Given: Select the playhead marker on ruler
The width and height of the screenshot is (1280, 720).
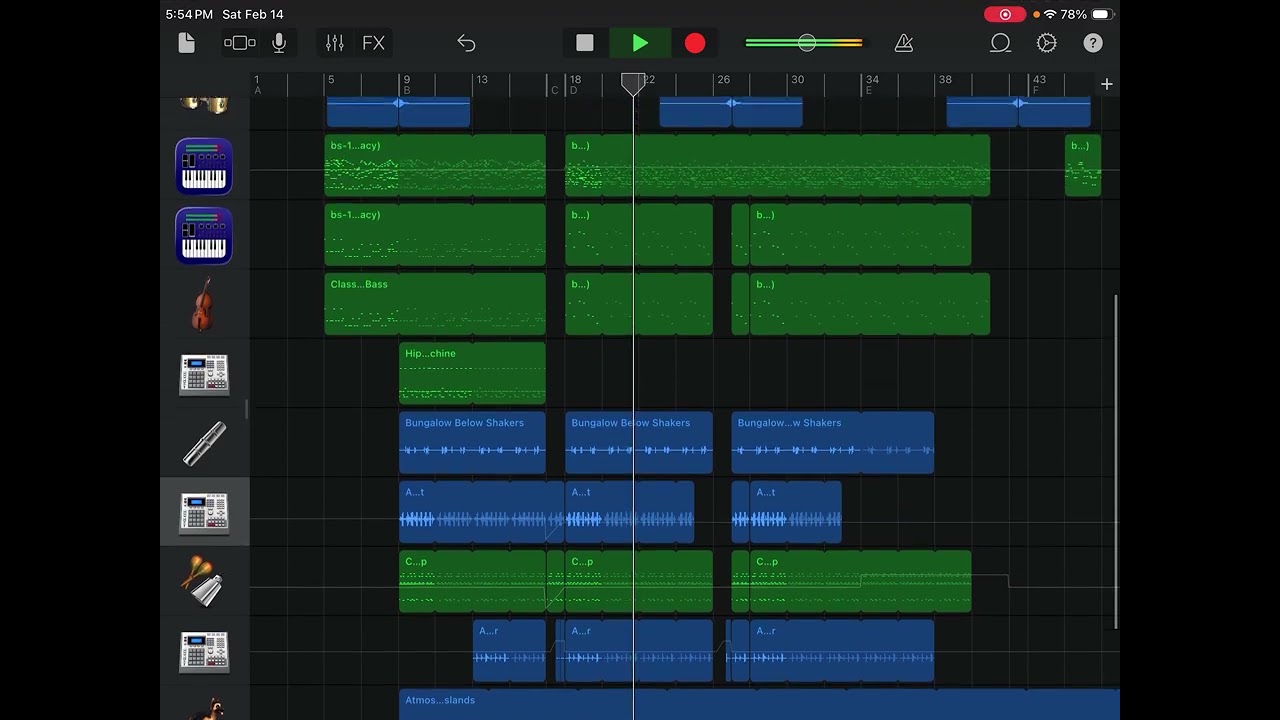Looking at the screenshot, I should [x=633, y=84].
